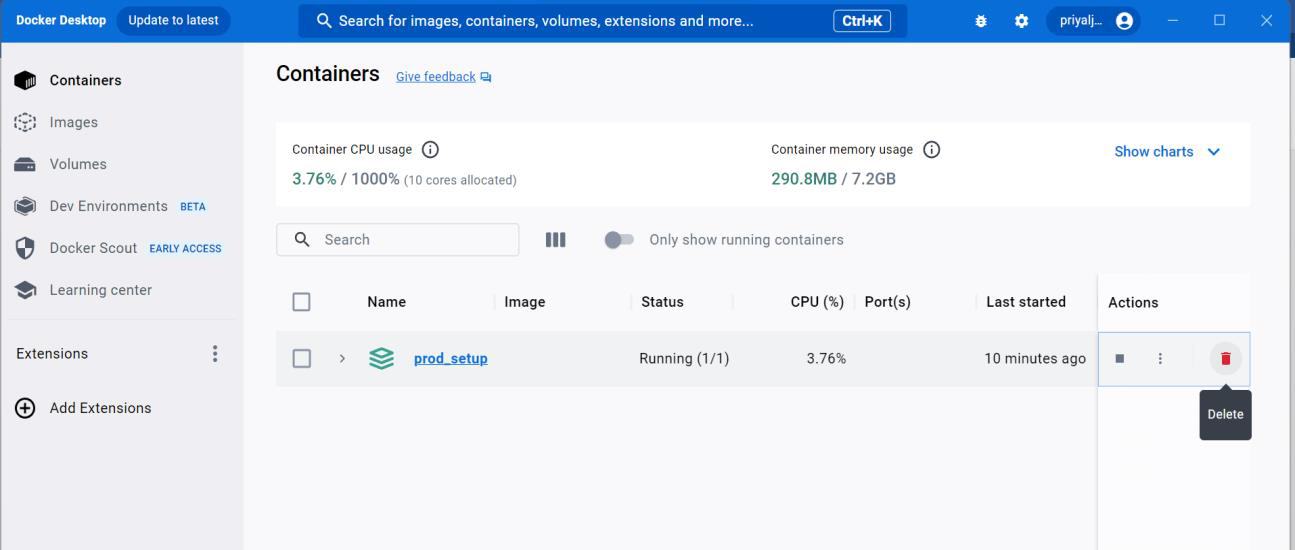Click the column layout icon
This screenshot has width=1295, height=550.
tap(555, 240)
